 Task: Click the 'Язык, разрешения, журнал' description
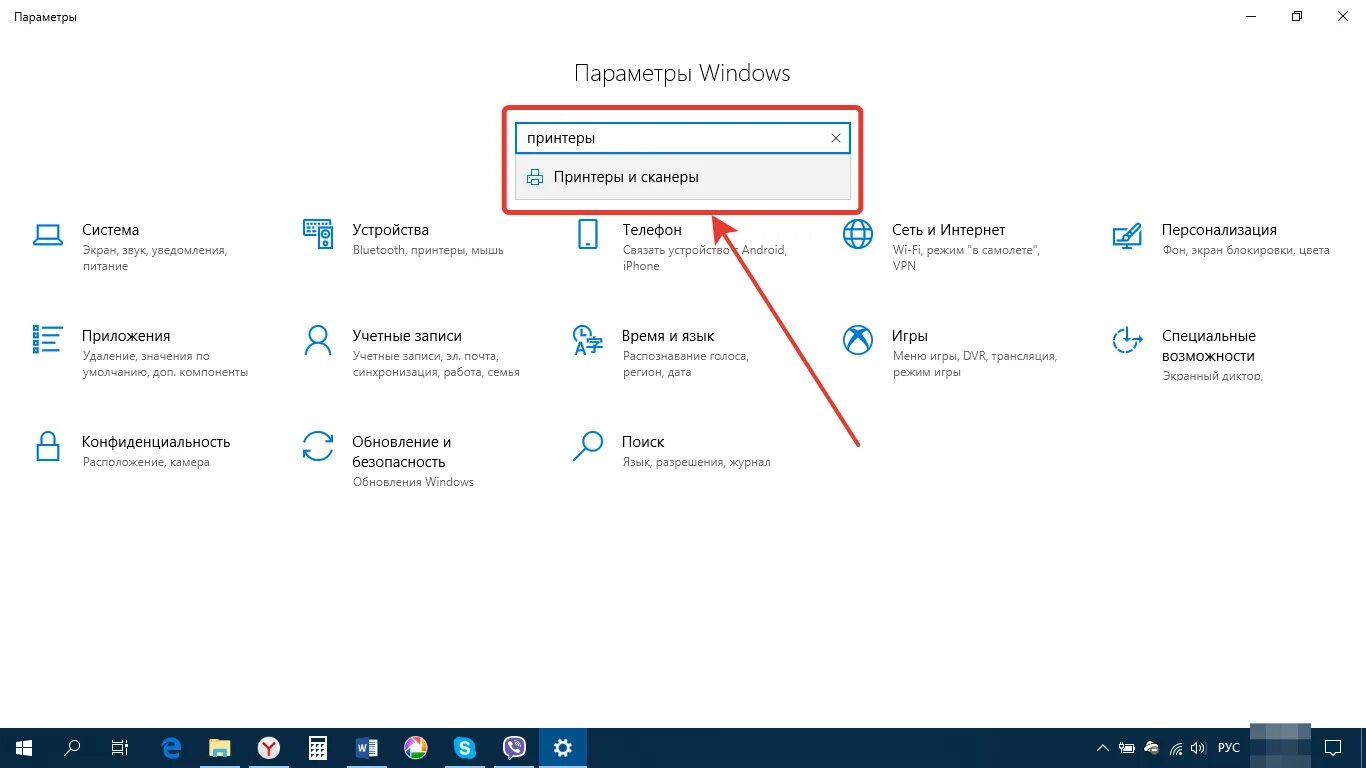coord(696,462)
